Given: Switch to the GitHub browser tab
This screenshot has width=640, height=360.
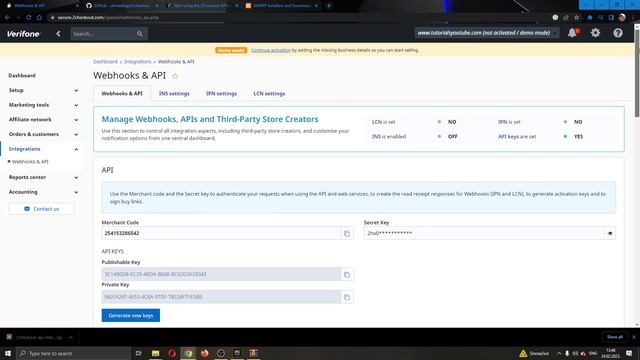Looking at the screenshot, I should point(122,6).
